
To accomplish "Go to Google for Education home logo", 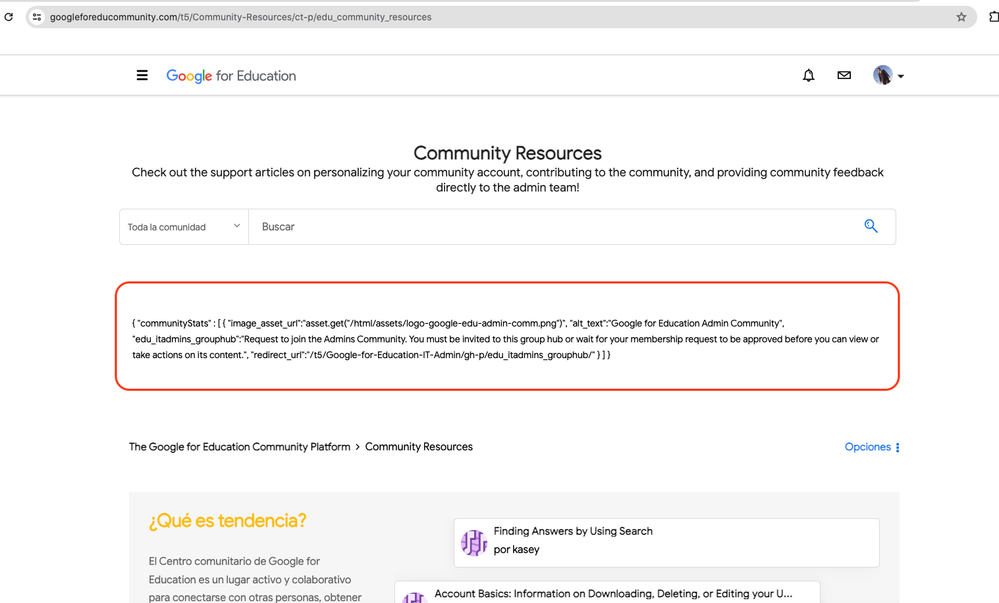I will click(x=231, y=76).
